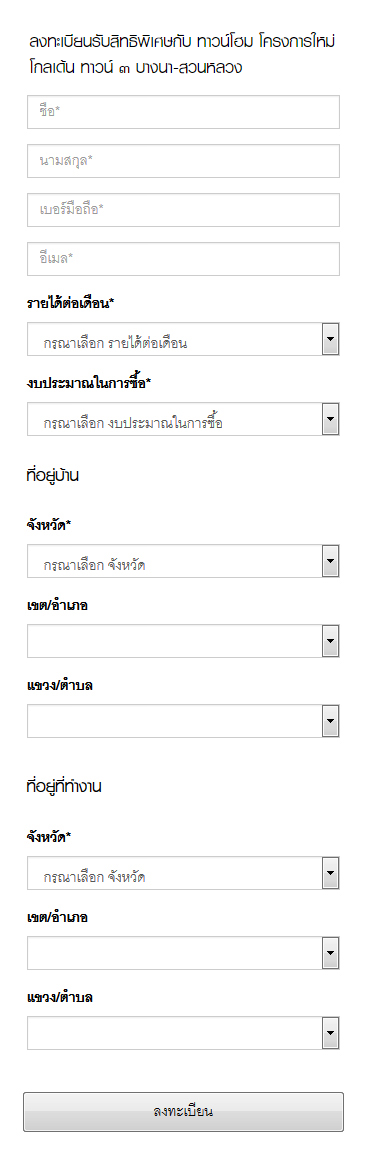Expand work address เขต/อำเภอ district dropdown
370x1149 pixels.
click(183, 953)
